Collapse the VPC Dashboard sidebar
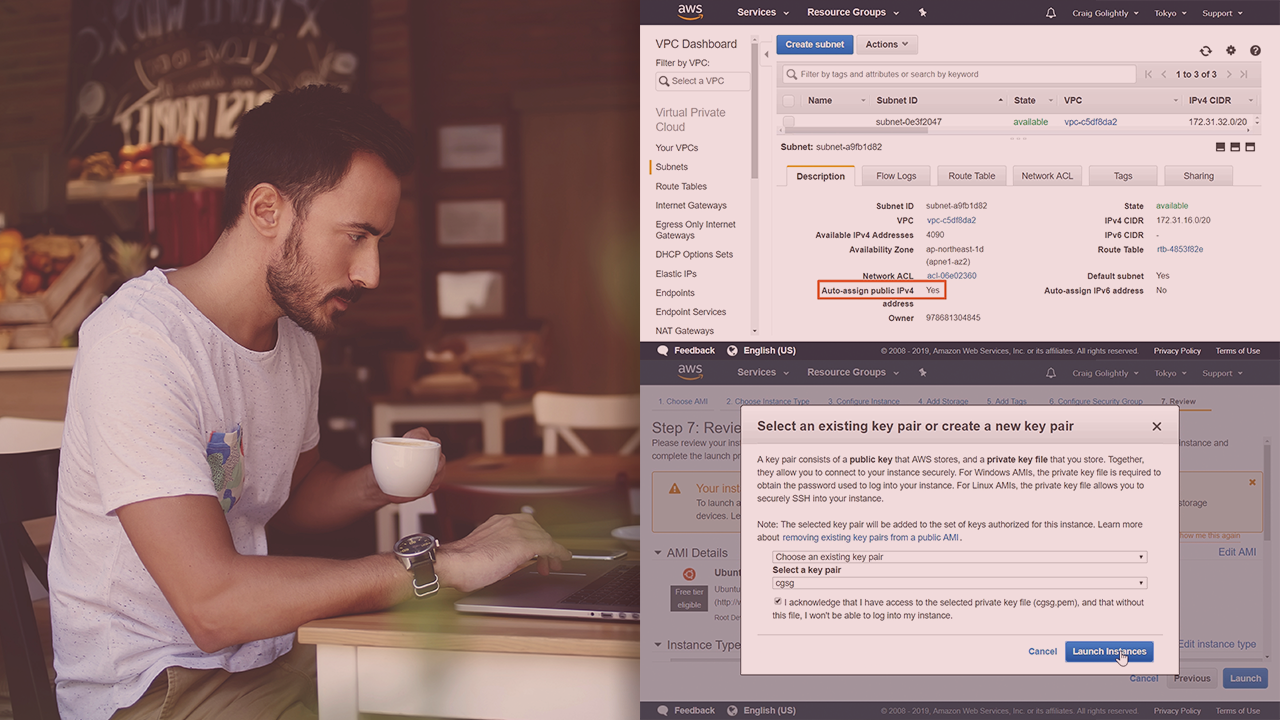 [x=767, y=55]
